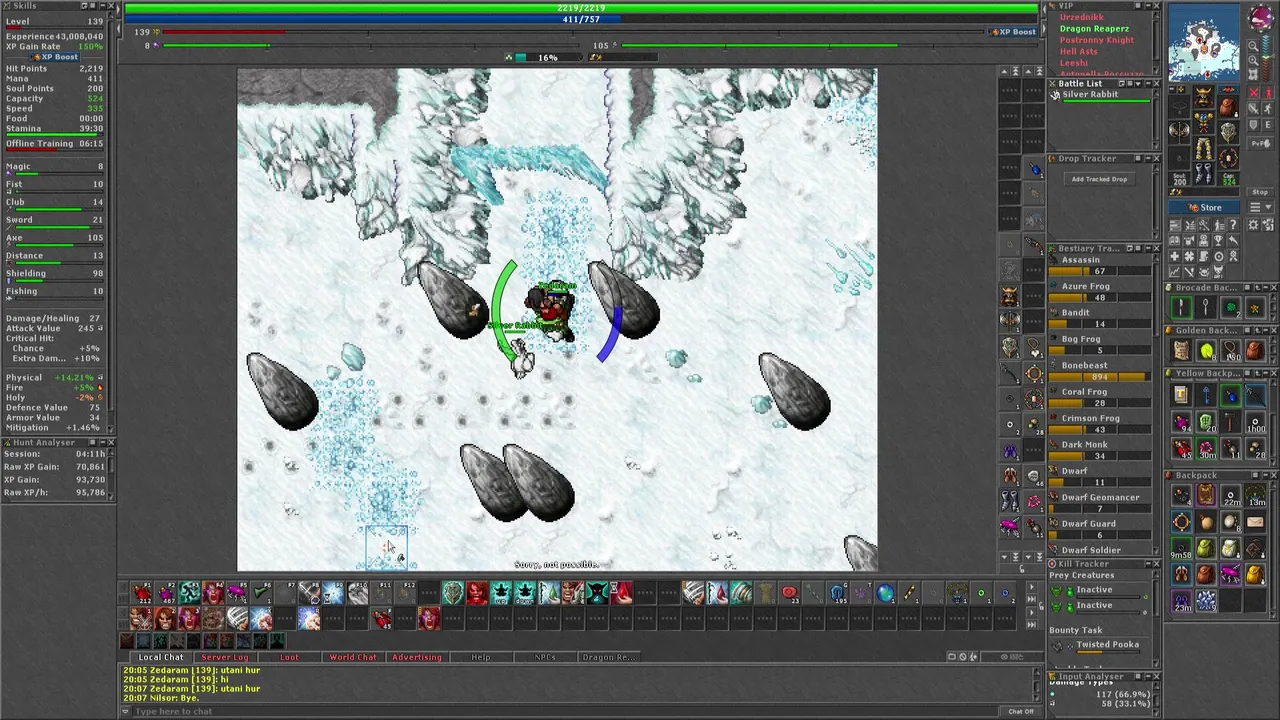Click the helmet equipment slot
The width and height of the screenshot is (1280, 720).
click(x=1203, y=96)
